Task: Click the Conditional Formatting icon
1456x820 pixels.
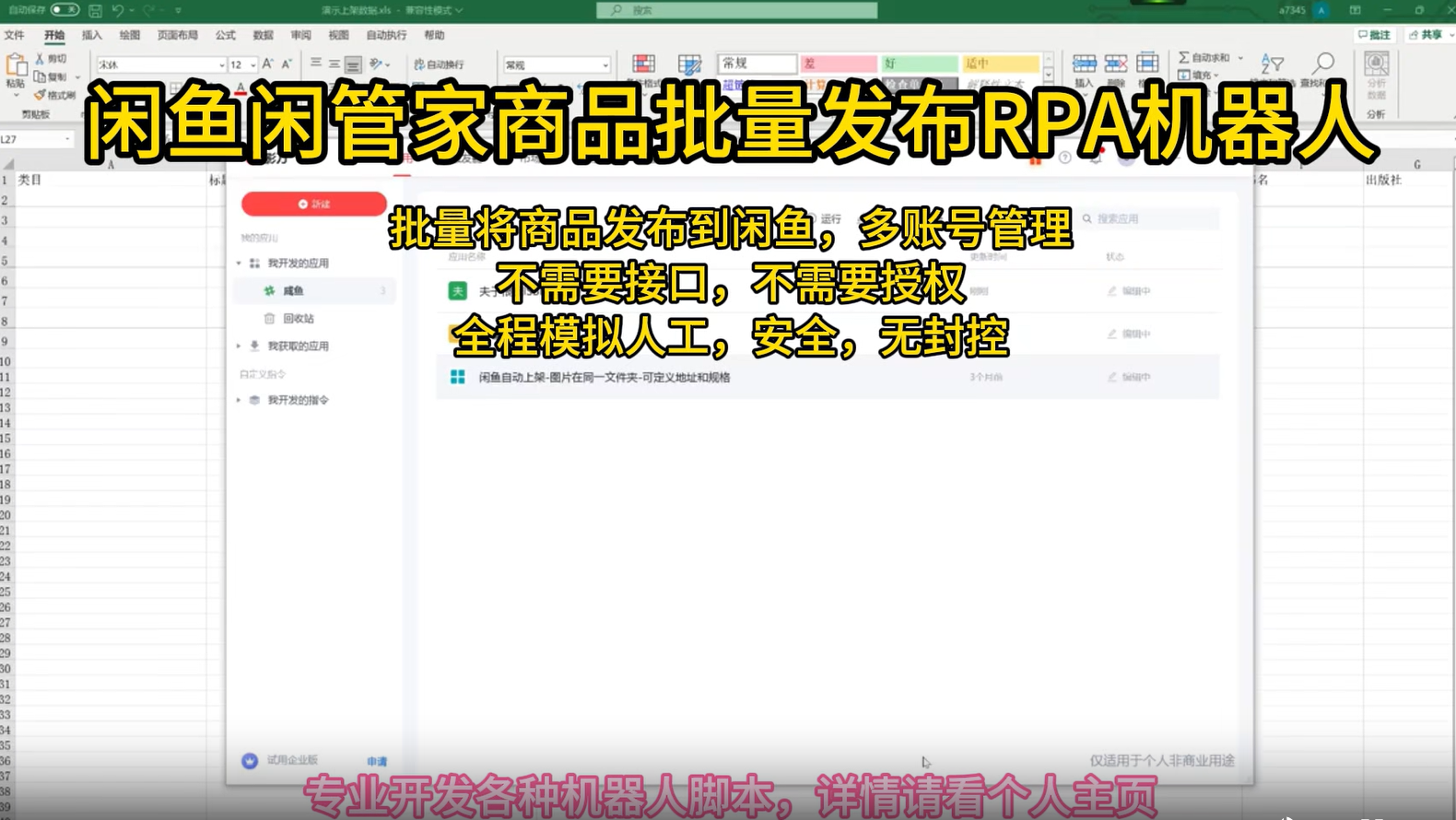Action: pyautogui.click(x=643, y=64)
